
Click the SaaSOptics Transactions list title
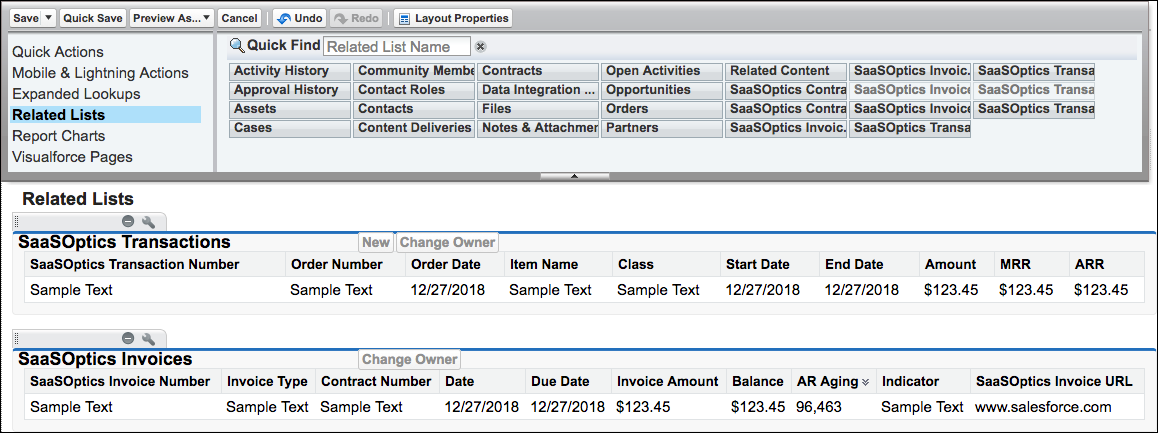124,242
